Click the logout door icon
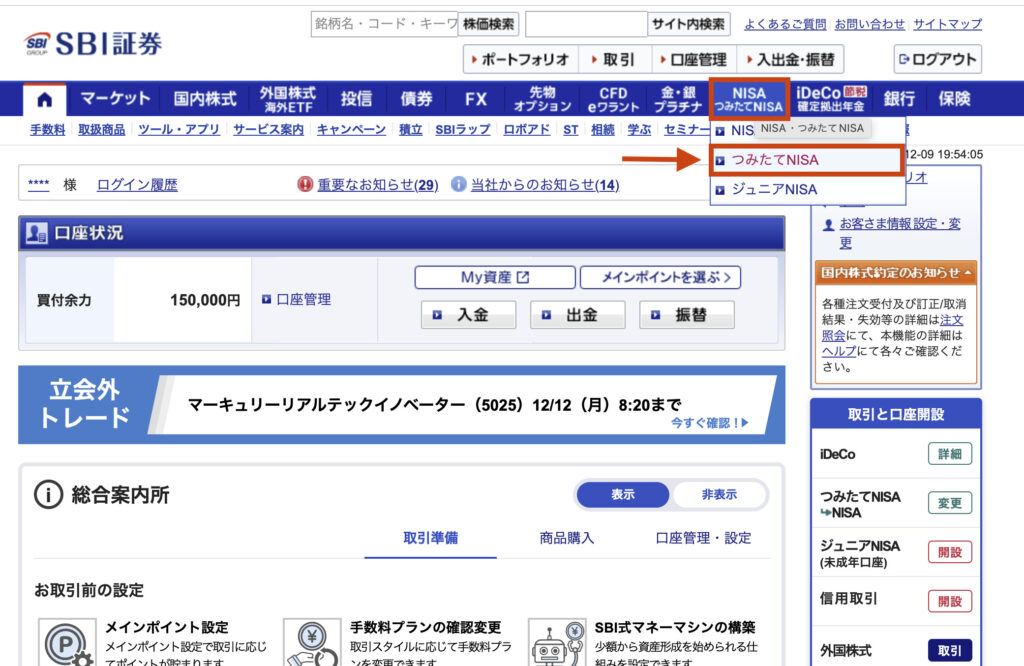This screenshot has height=666, width=1024. 904,59
